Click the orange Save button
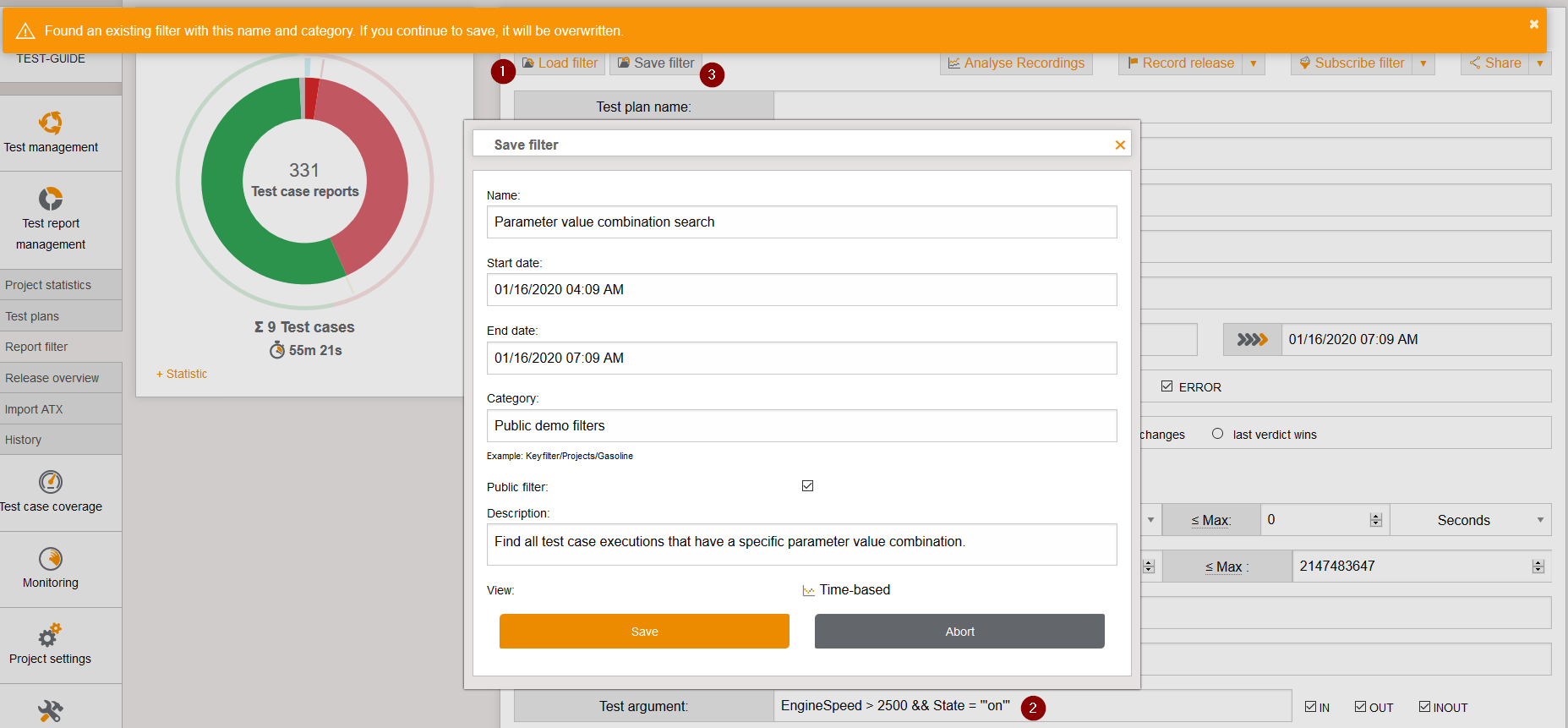 (x=644, y=632)
